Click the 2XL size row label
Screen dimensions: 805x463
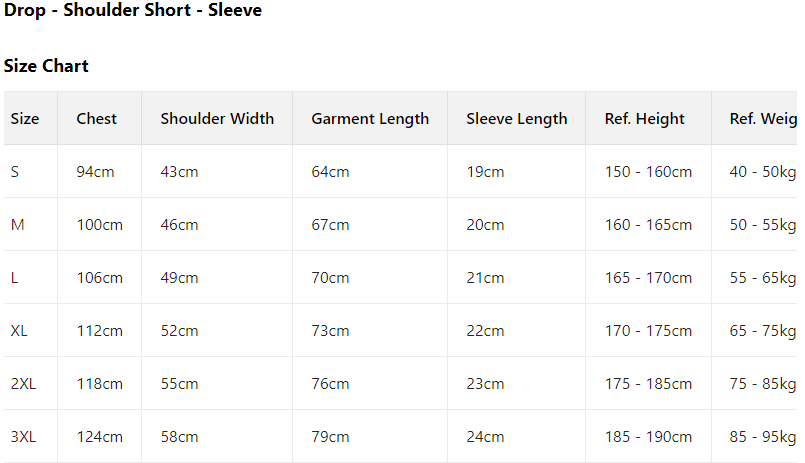23,383
